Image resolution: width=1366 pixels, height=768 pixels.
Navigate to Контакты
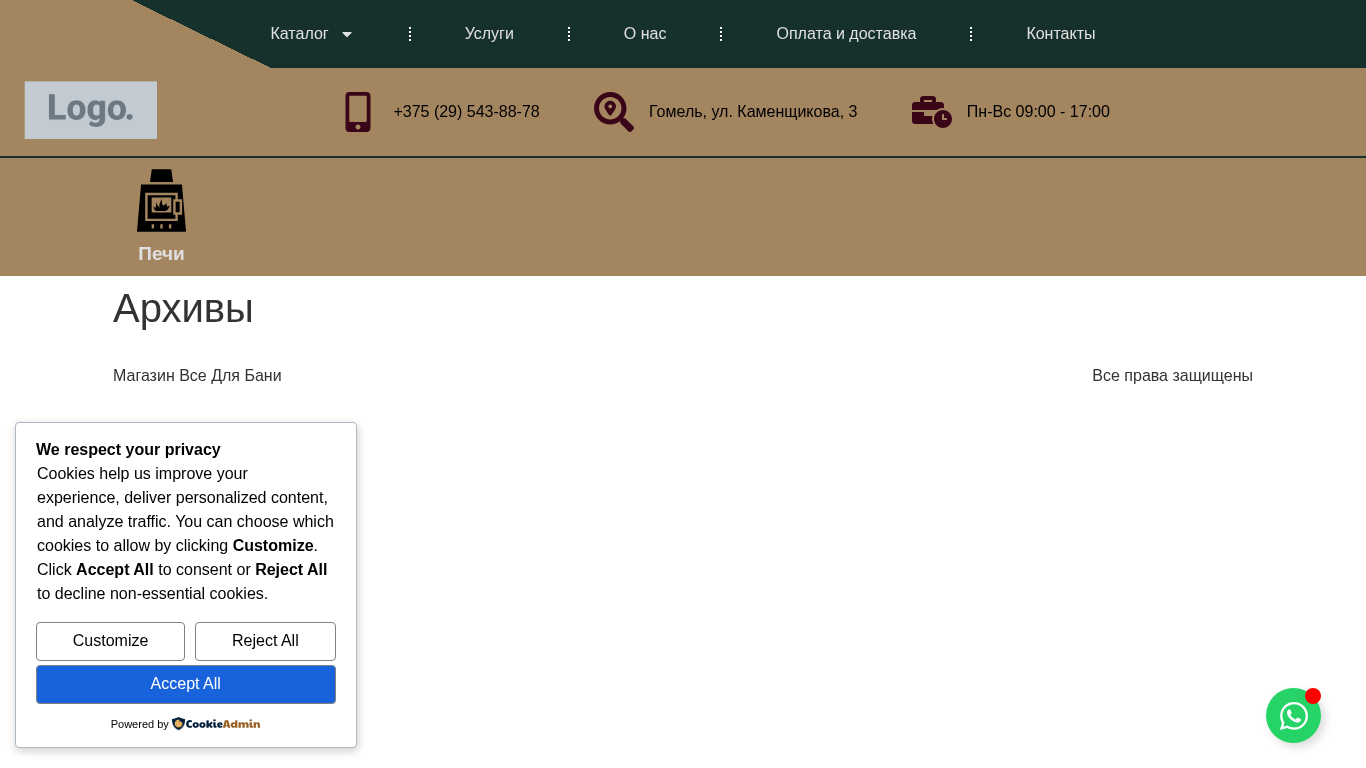tap(1060, 34)
